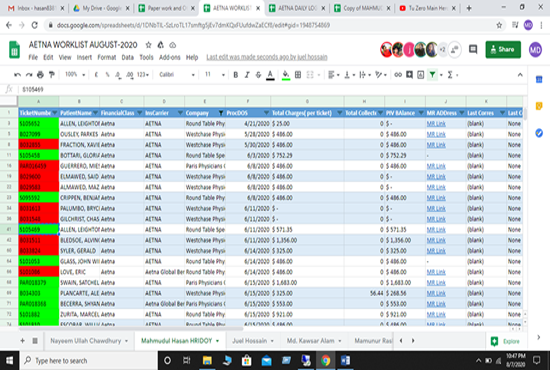Open Company column filter button

click(x=221, y=113)
